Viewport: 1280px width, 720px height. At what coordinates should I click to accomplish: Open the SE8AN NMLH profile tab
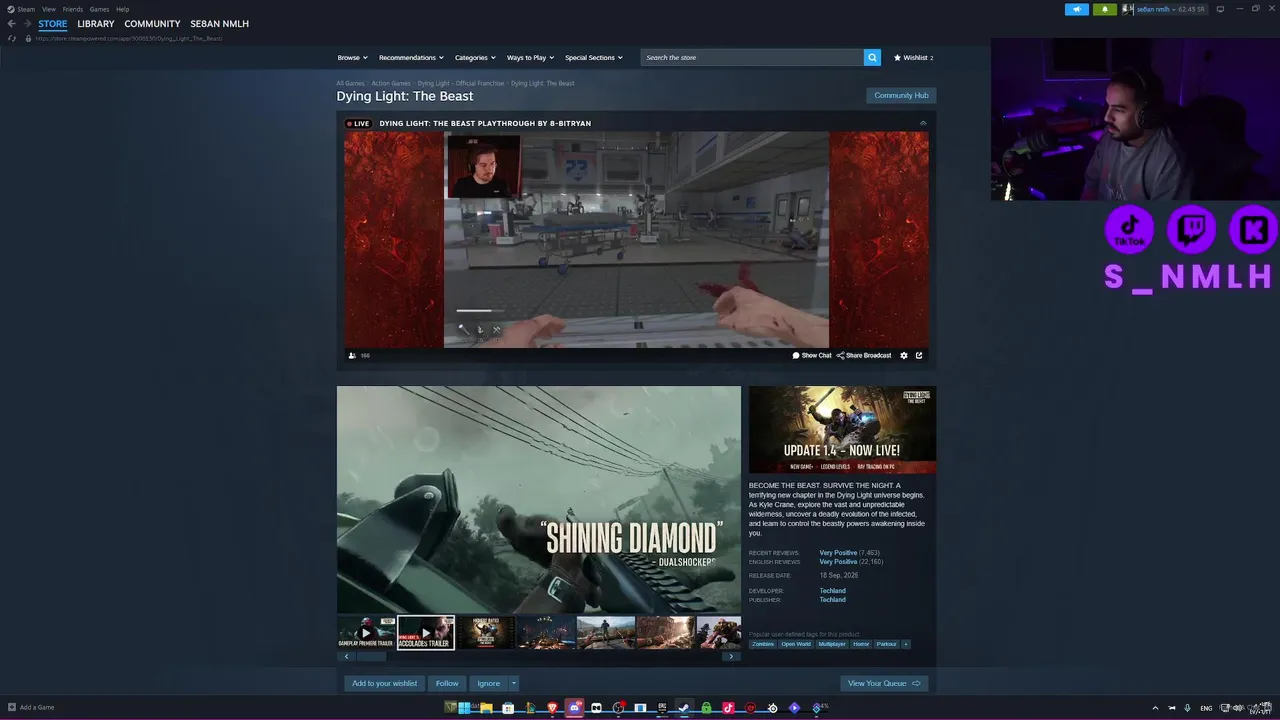tap(220, 24)
